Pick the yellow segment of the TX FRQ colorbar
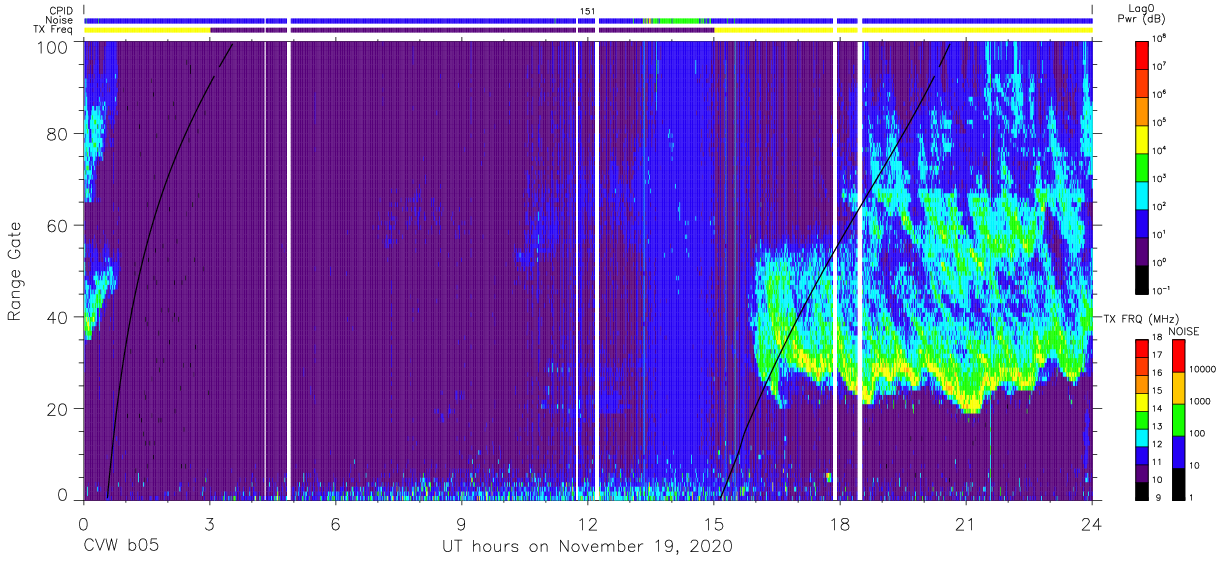This screenshot has width=1228, height=567. [x=1144, y=400]
